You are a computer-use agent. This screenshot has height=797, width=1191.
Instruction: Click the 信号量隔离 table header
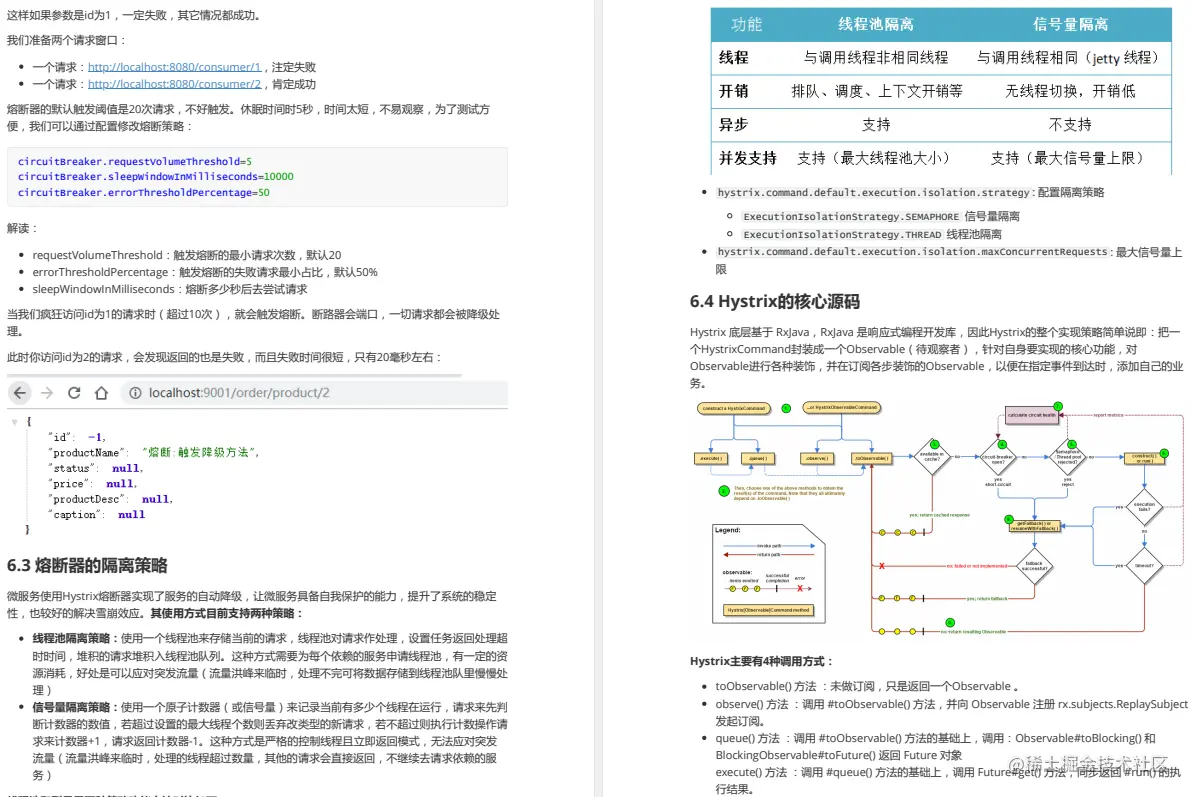1070,24
